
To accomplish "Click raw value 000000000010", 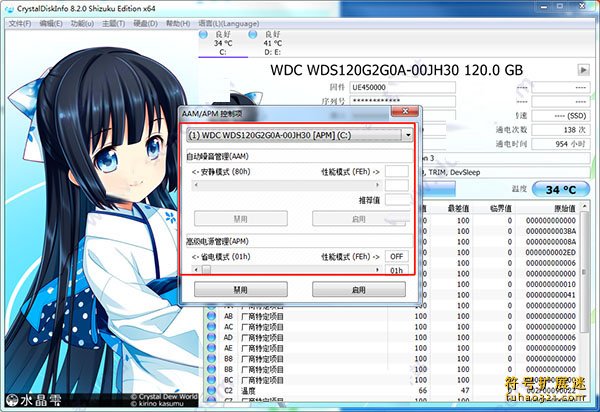I will click(x=551, y=284).
